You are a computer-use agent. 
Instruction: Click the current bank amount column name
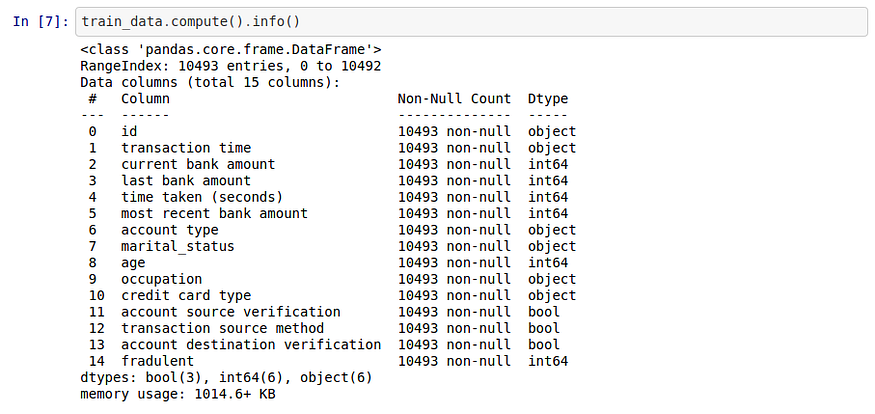tap(198, 165)
